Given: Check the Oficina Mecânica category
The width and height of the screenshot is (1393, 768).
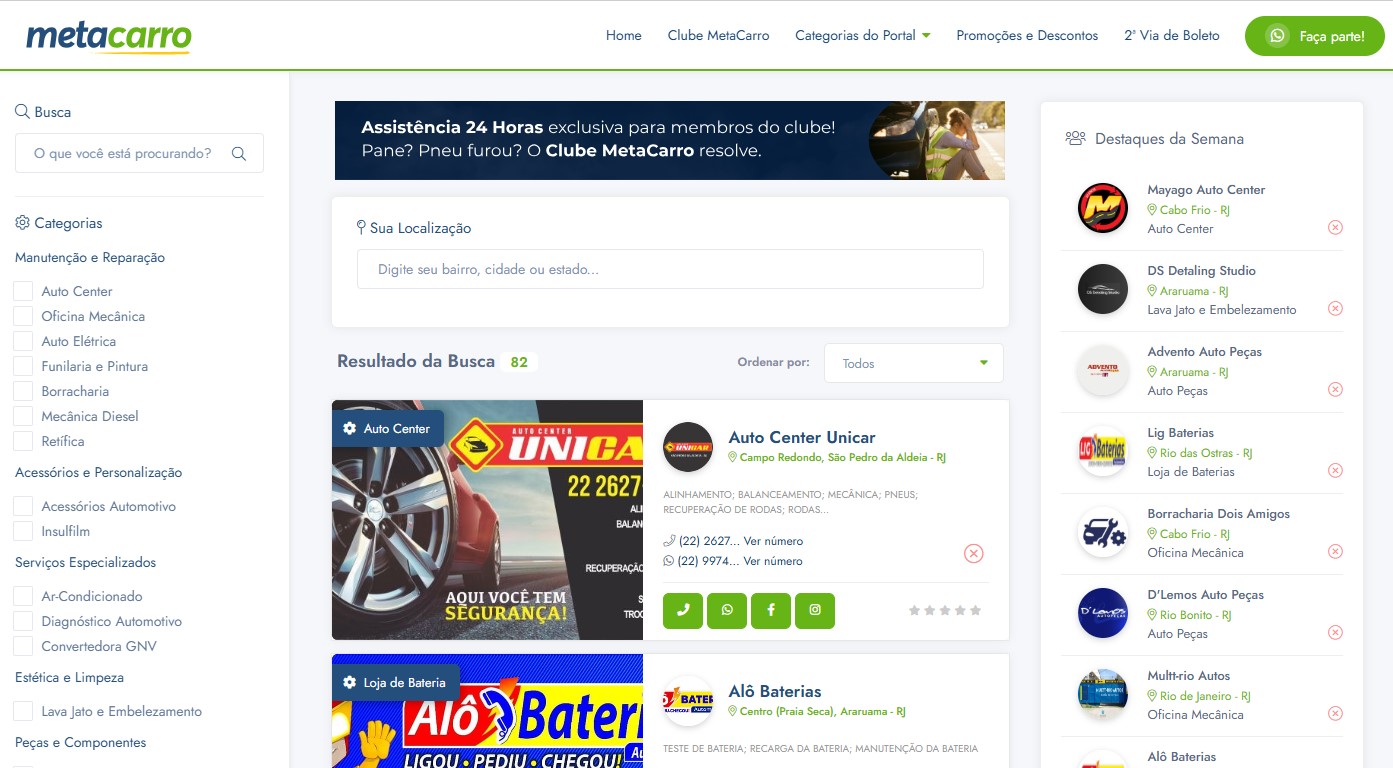Looking at the screenshot, I should coord(23,316).
